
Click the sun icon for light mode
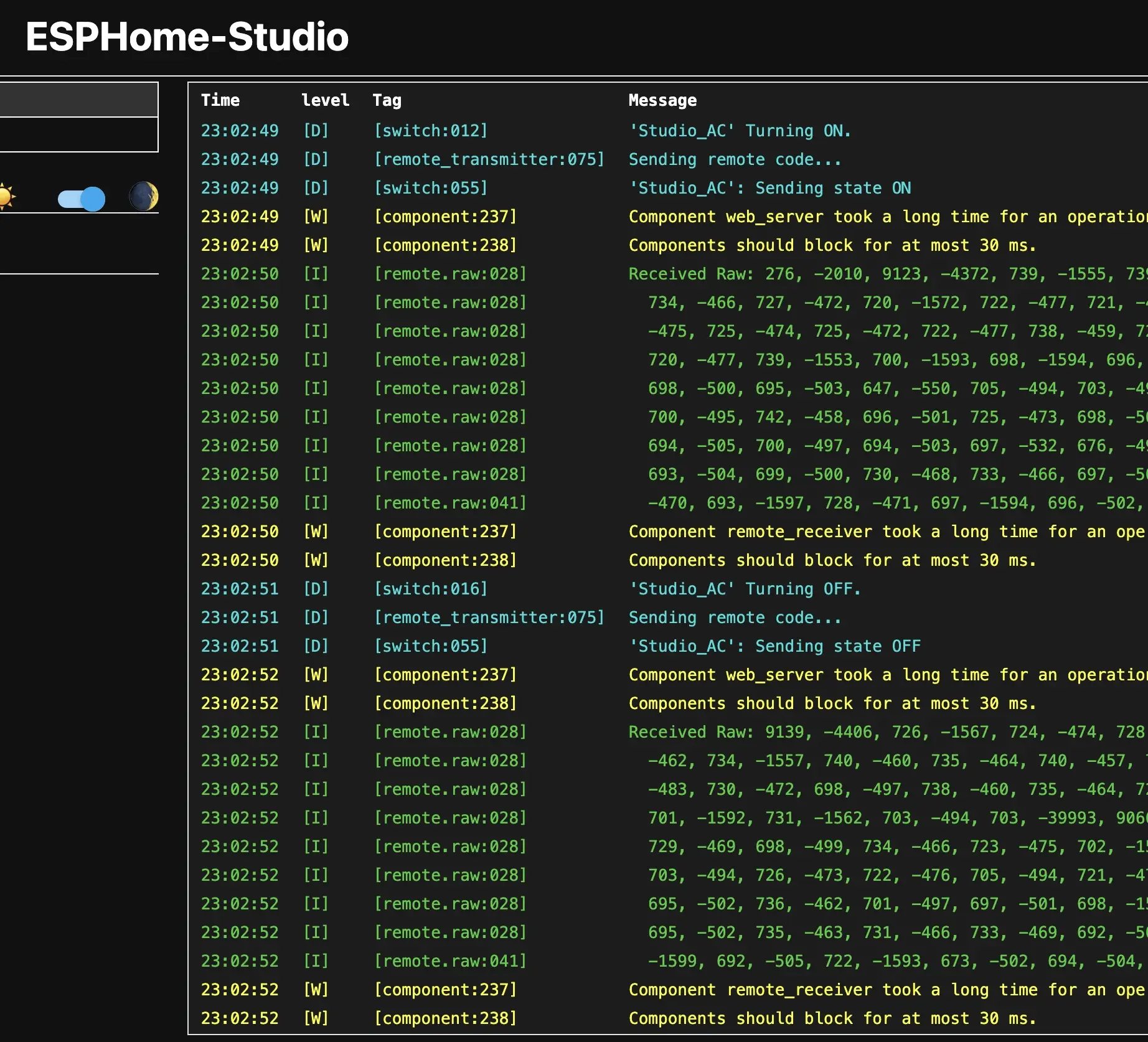coord(6,197)
